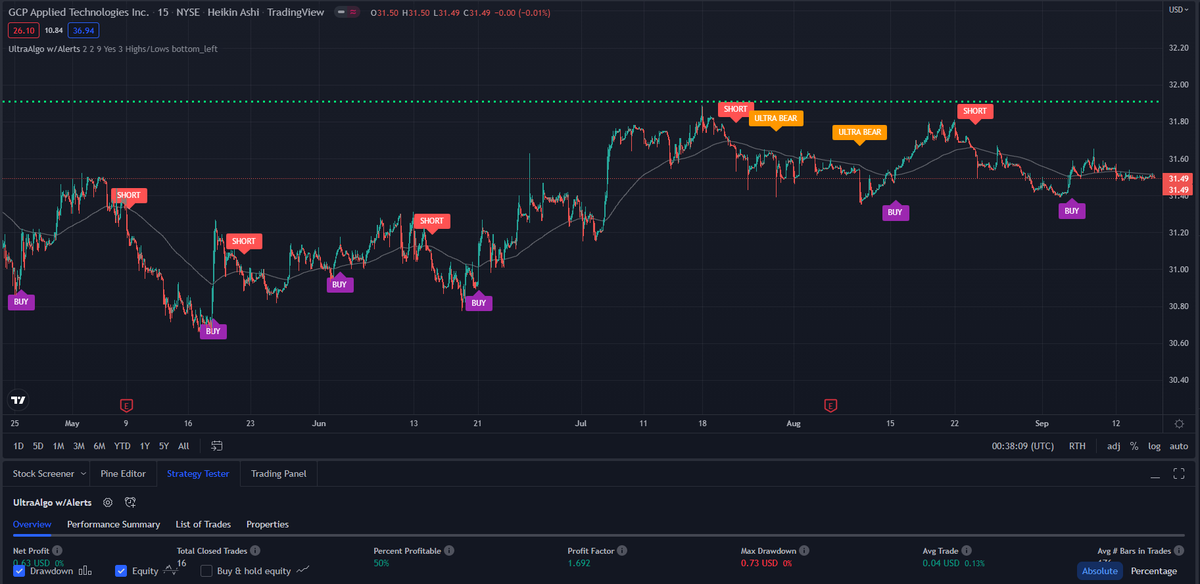
Task: Toggle the Drawdown checkbox
Action: click(x=19, y=571)
